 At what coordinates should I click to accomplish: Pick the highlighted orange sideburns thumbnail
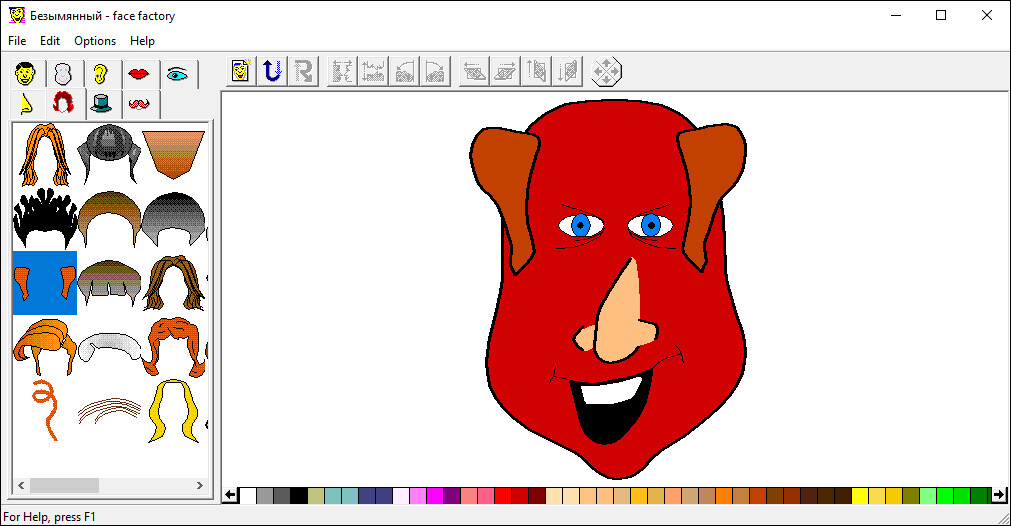44,283
